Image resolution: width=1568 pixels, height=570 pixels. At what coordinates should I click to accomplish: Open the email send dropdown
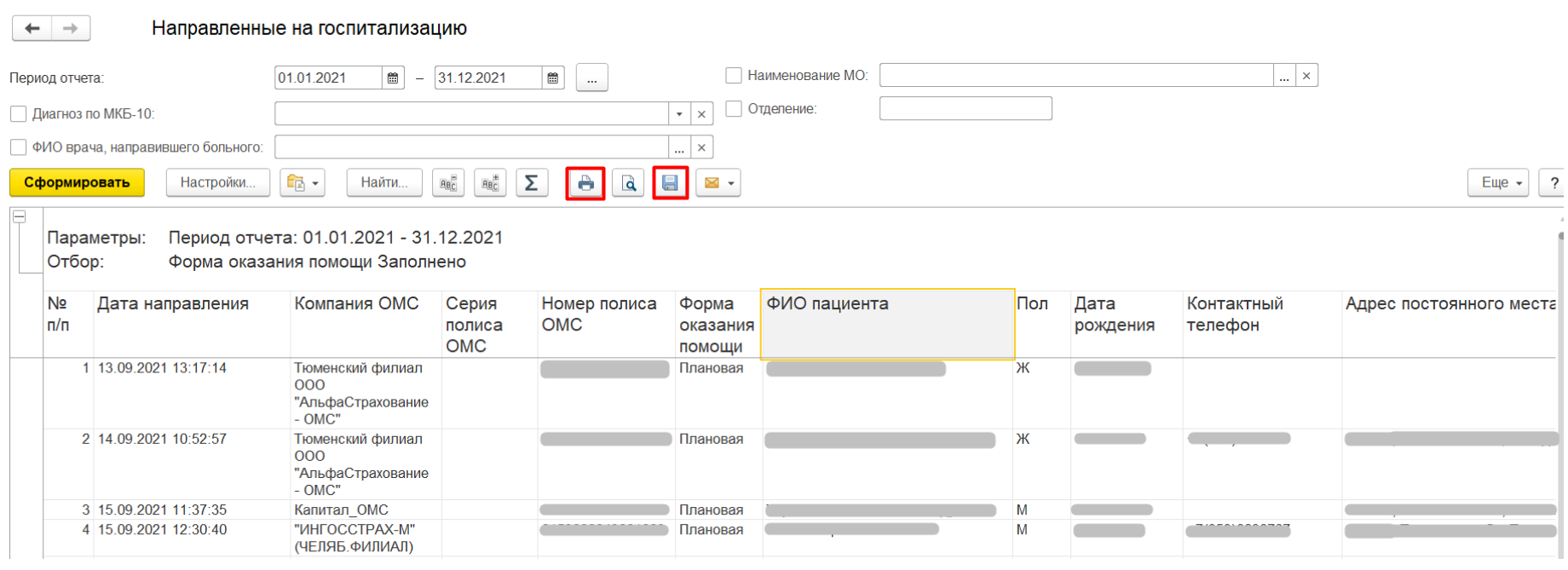(x=718, y=183)
